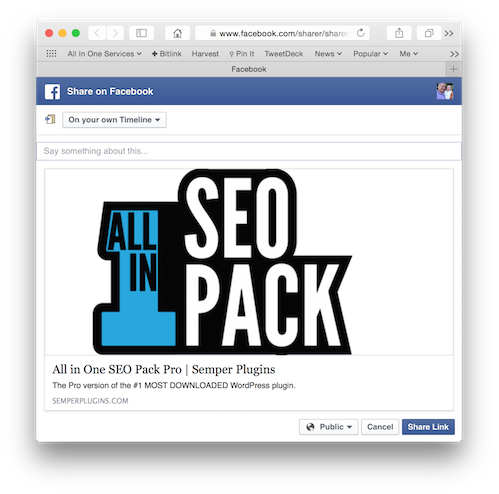Viewport: 499px width, 494px height.
Task: Open the Safari share icon
Action: 399,33
